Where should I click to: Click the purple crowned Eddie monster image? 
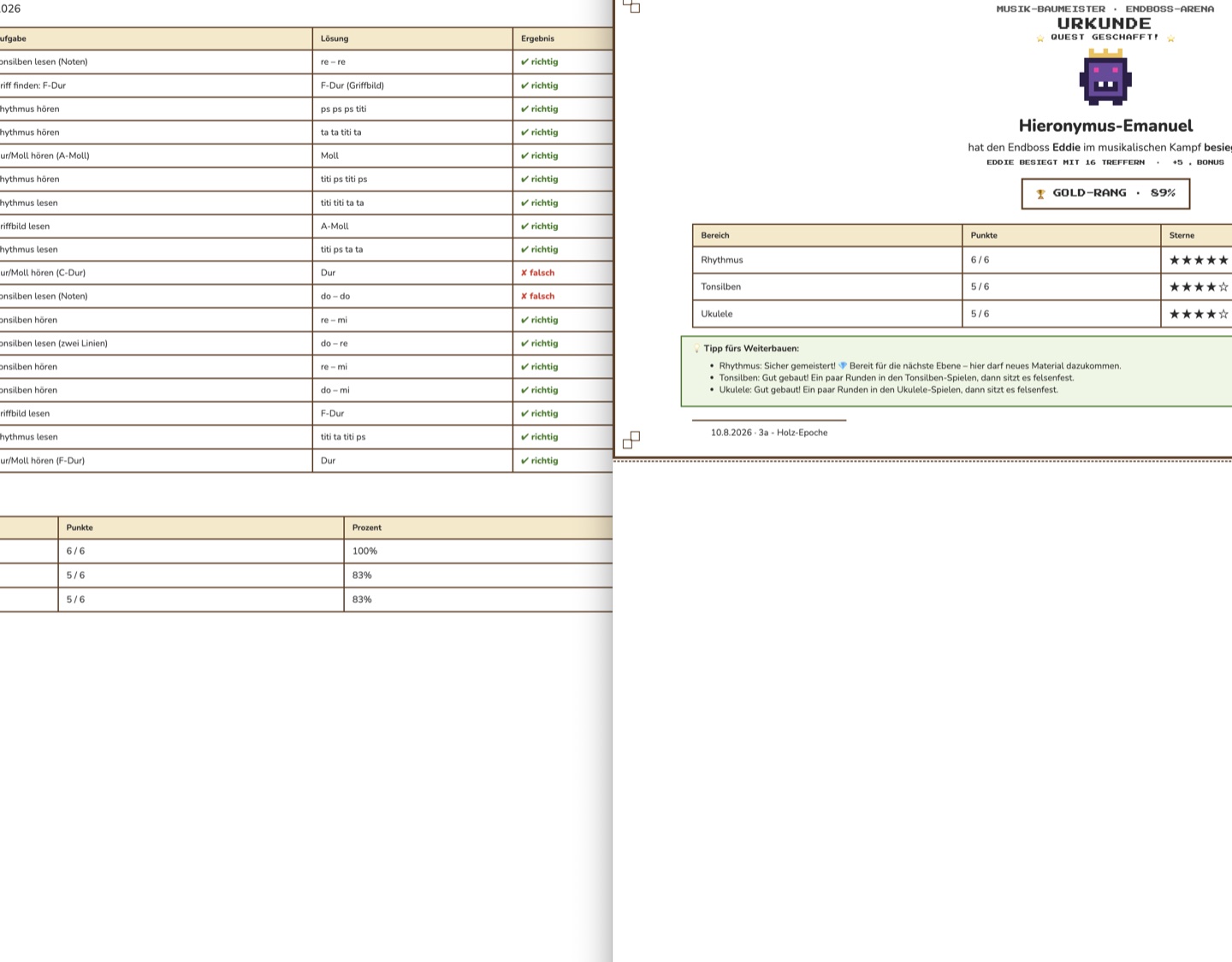[1105, 77]
